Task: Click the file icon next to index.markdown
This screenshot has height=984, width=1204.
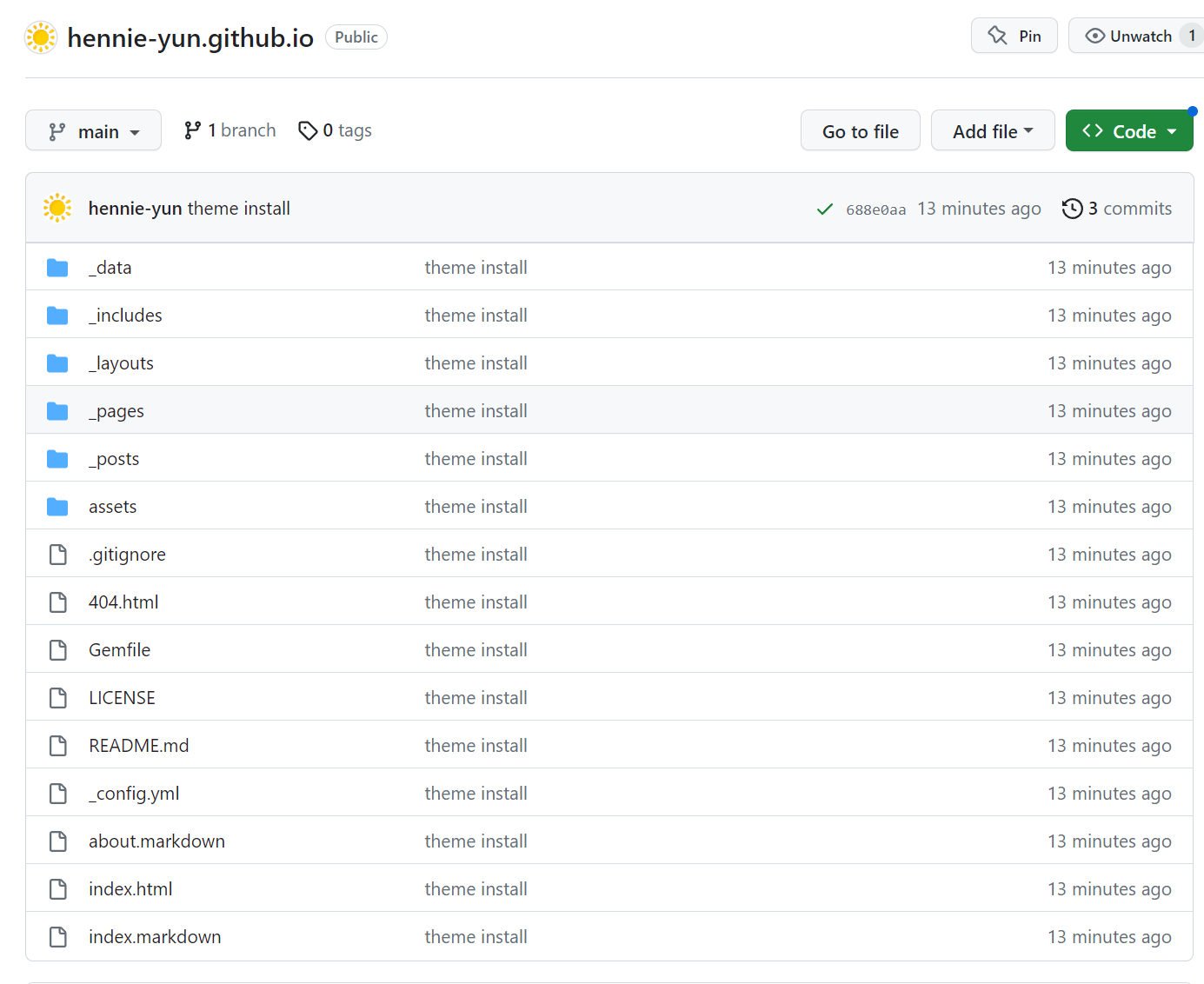Action: pyautogui.click(x=58, y=937)
